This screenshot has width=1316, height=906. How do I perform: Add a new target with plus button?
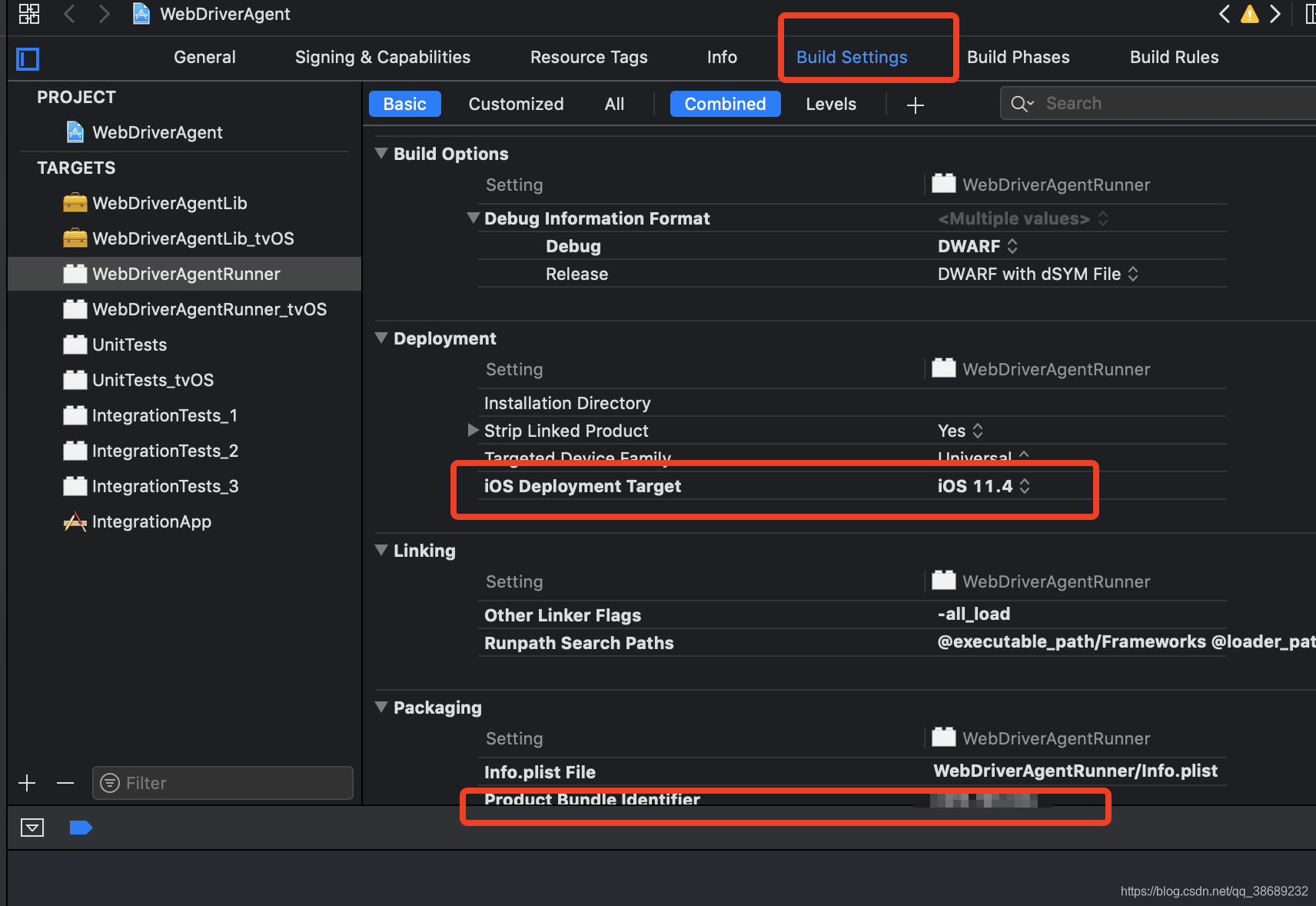pyautogui.click(x=27, y=783)
